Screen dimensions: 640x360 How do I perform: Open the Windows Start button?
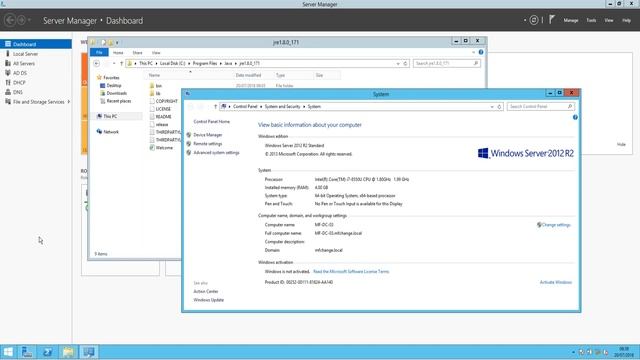pyautogui.click(x=8, y=352)
